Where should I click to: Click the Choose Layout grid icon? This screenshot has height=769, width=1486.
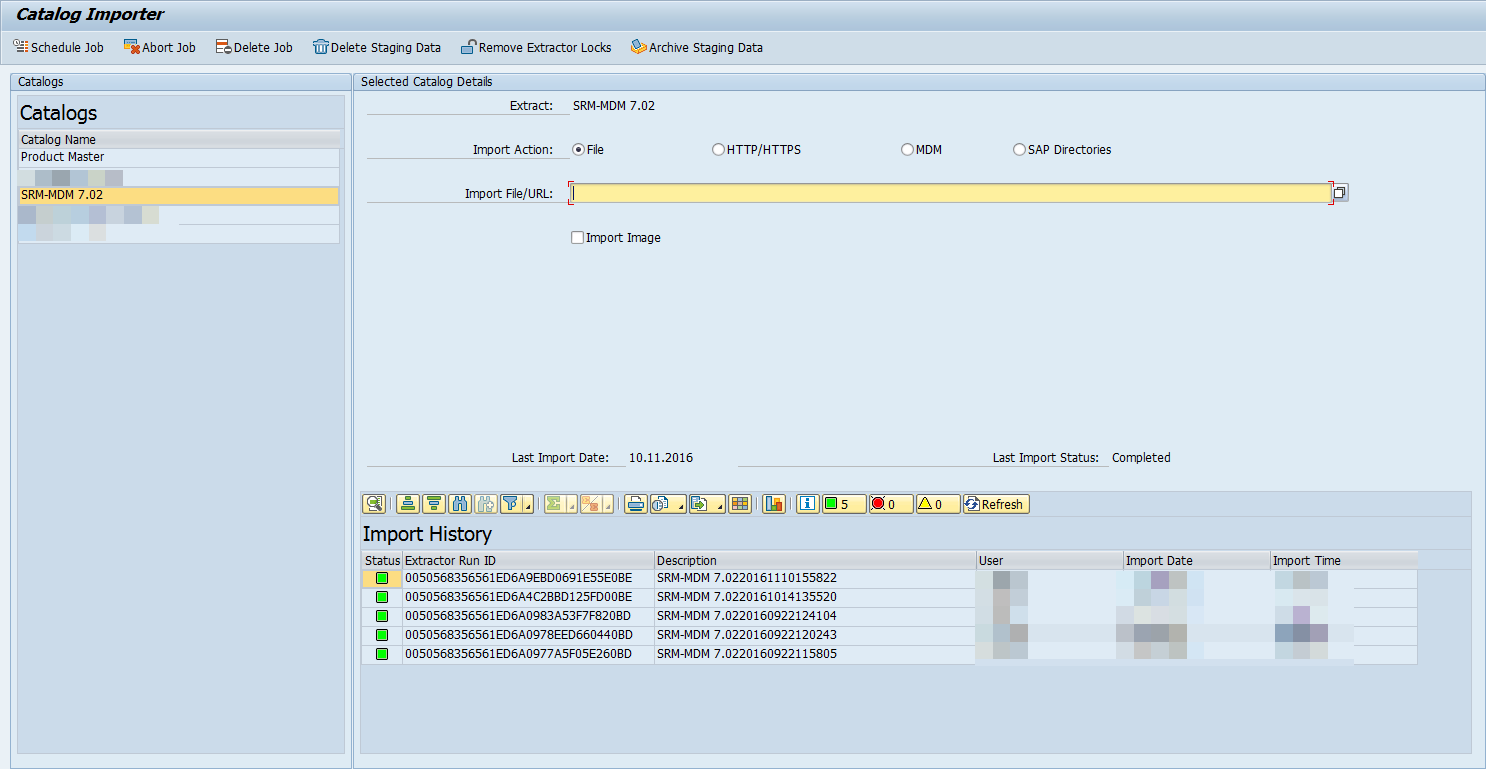coord(740,504)
